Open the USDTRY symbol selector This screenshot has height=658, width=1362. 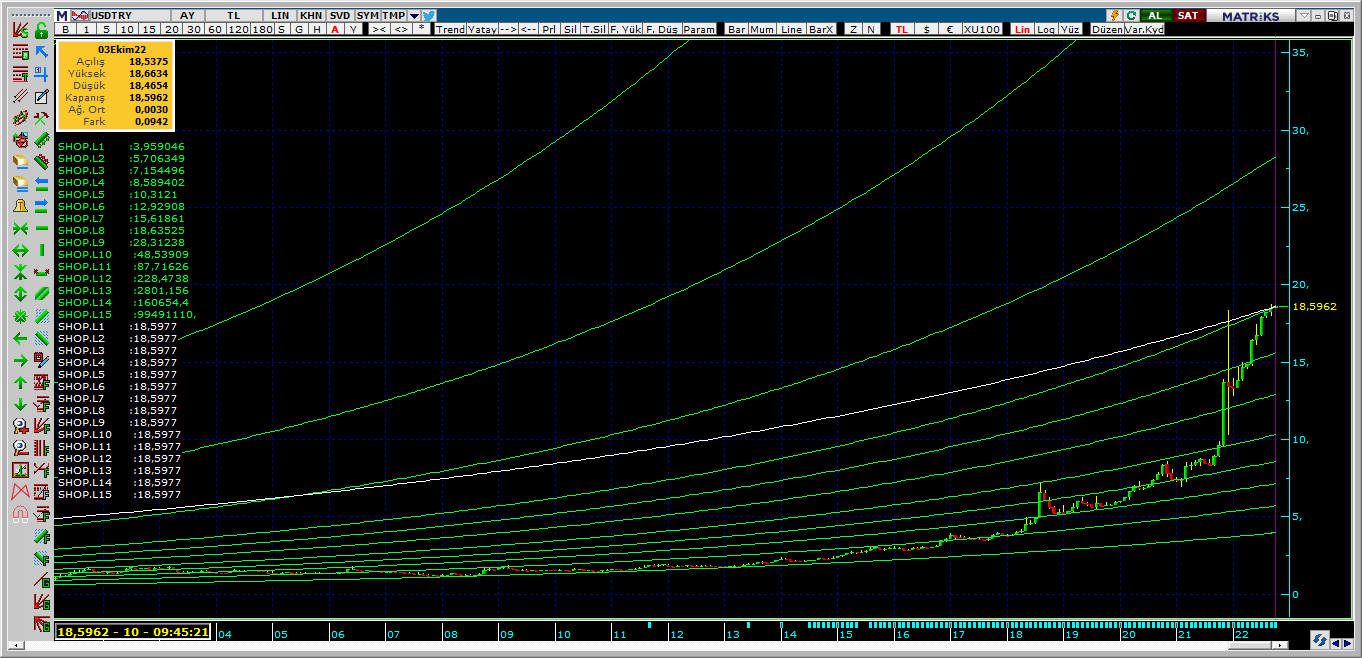click(131, 16)
